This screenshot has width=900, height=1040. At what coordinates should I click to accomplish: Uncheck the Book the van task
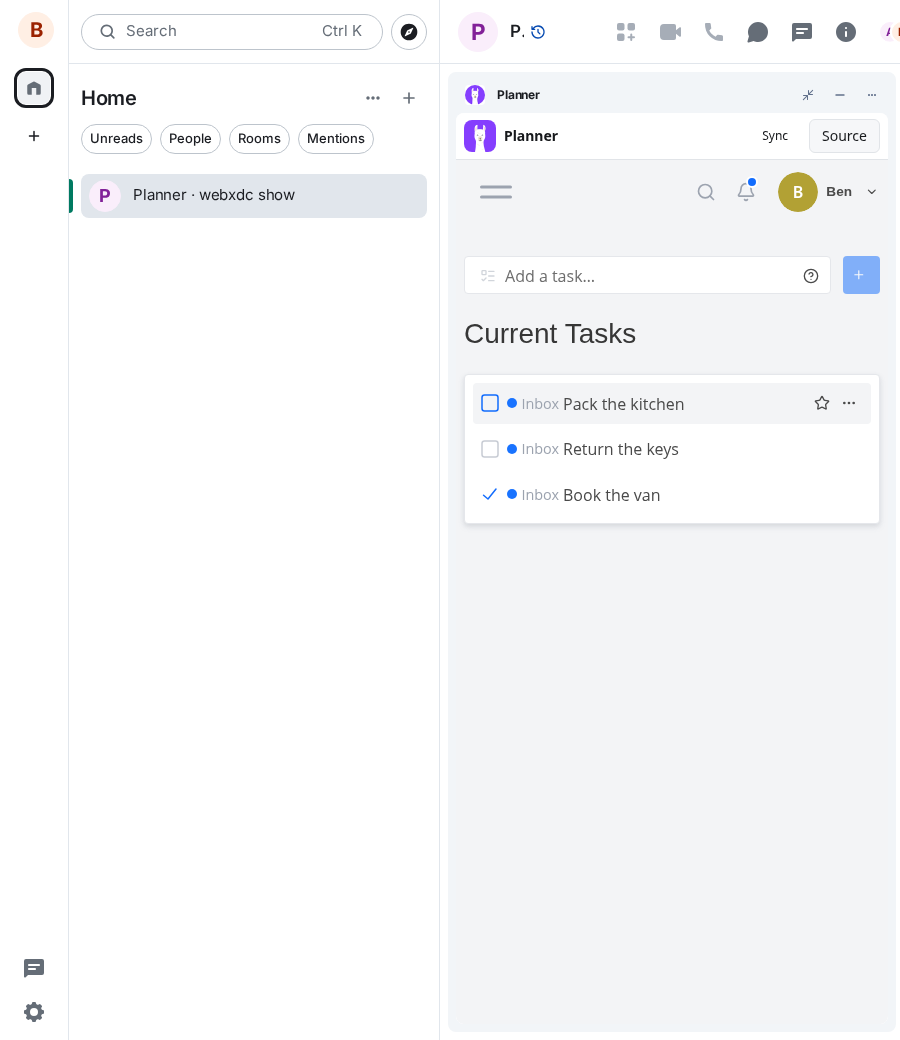point(489,495)
